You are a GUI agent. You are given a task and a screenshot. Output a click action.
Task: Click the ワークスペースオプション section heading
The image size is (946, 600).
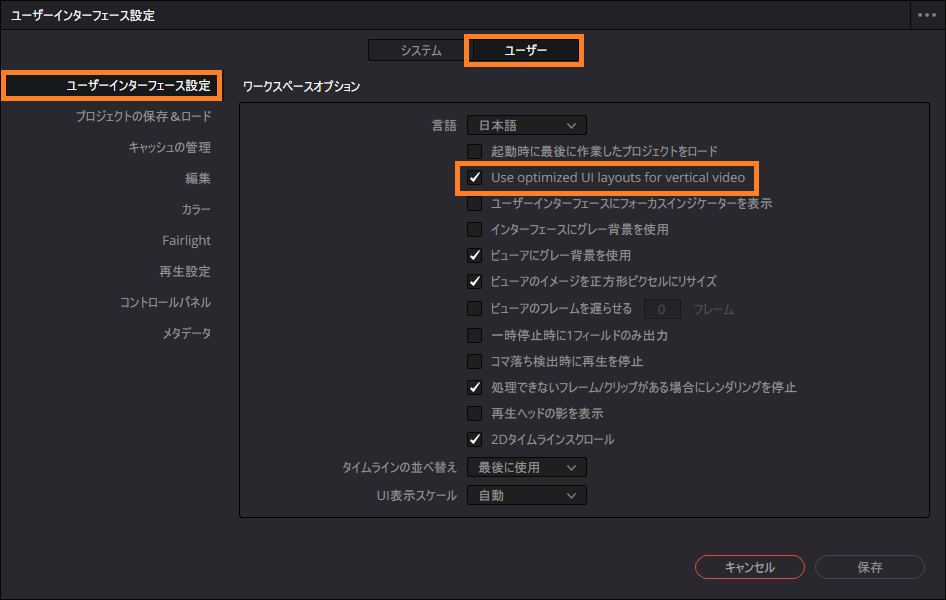302,87
